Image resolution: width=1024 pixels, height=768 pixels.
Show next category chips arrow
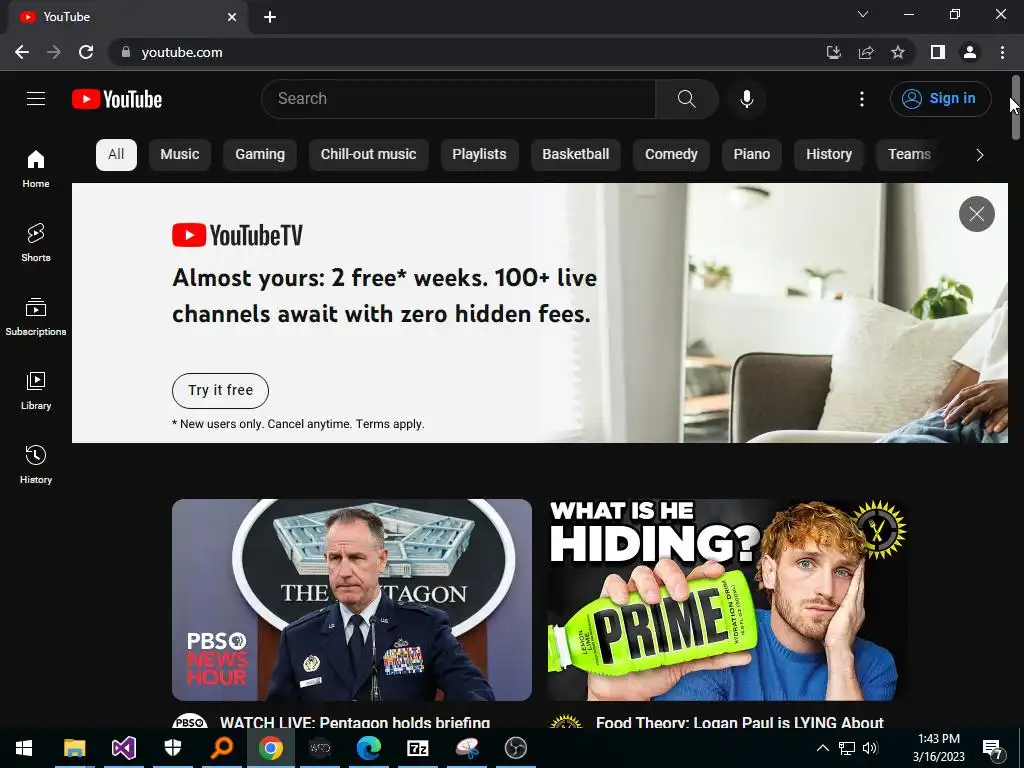point(980,155)
